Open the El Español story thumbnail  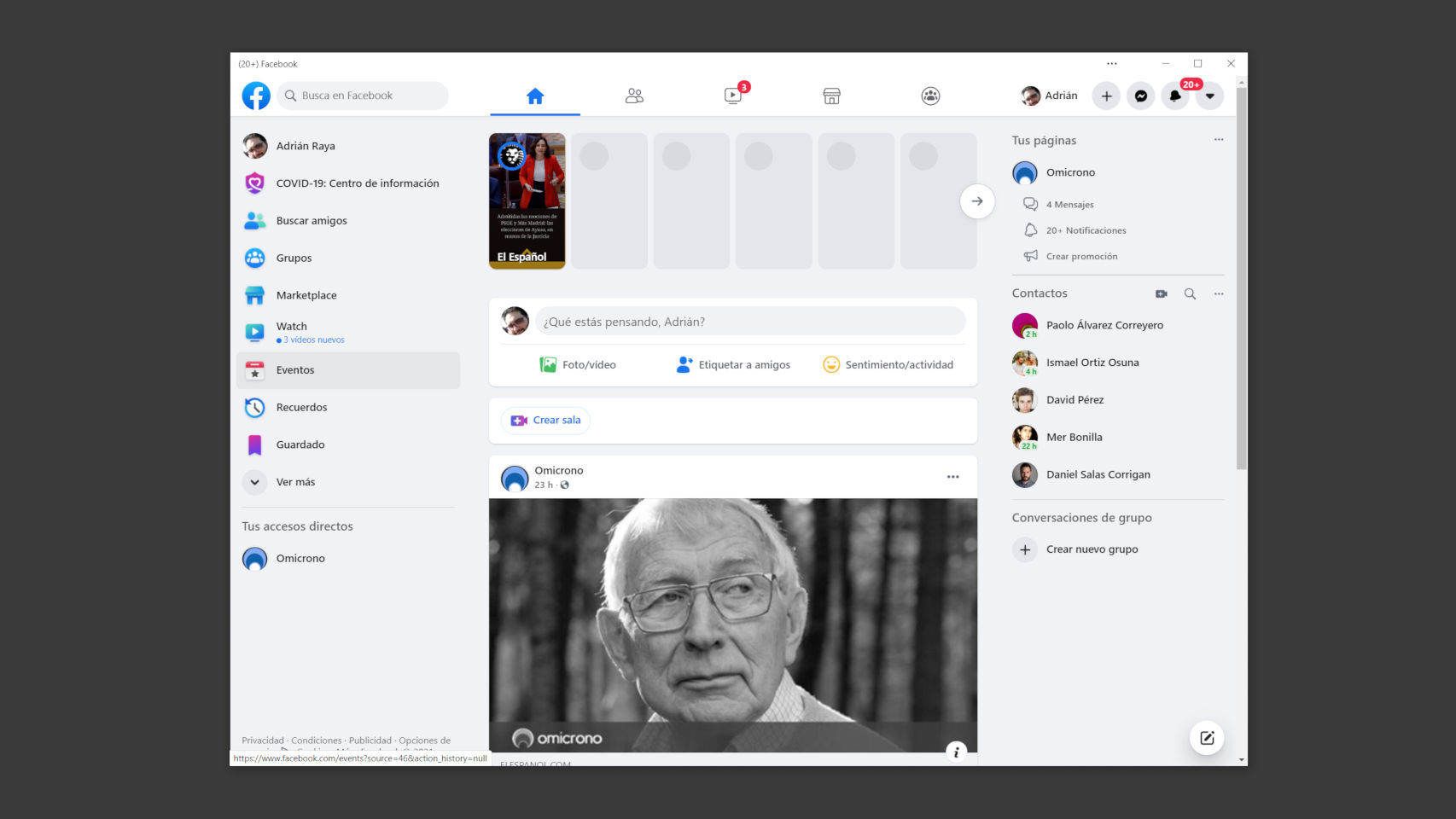tap(527, 200)
